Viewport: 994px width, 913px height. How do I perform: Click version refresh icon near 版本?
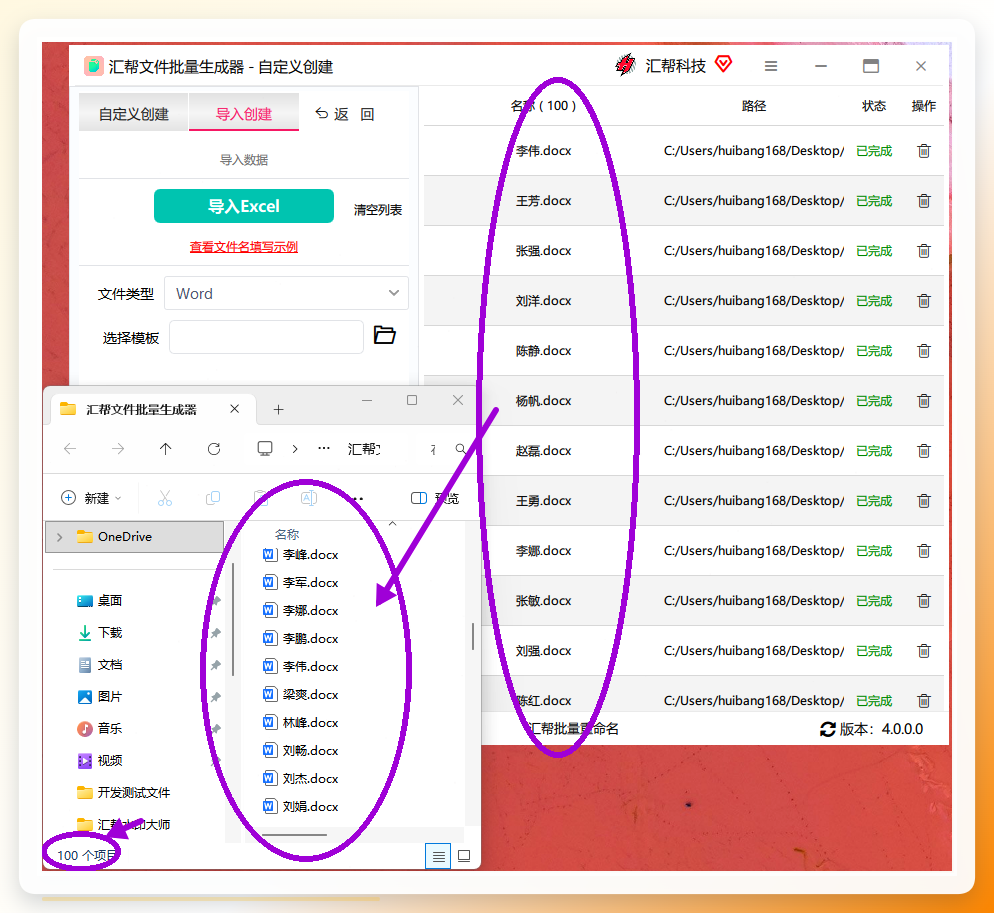tap(827, 729)
